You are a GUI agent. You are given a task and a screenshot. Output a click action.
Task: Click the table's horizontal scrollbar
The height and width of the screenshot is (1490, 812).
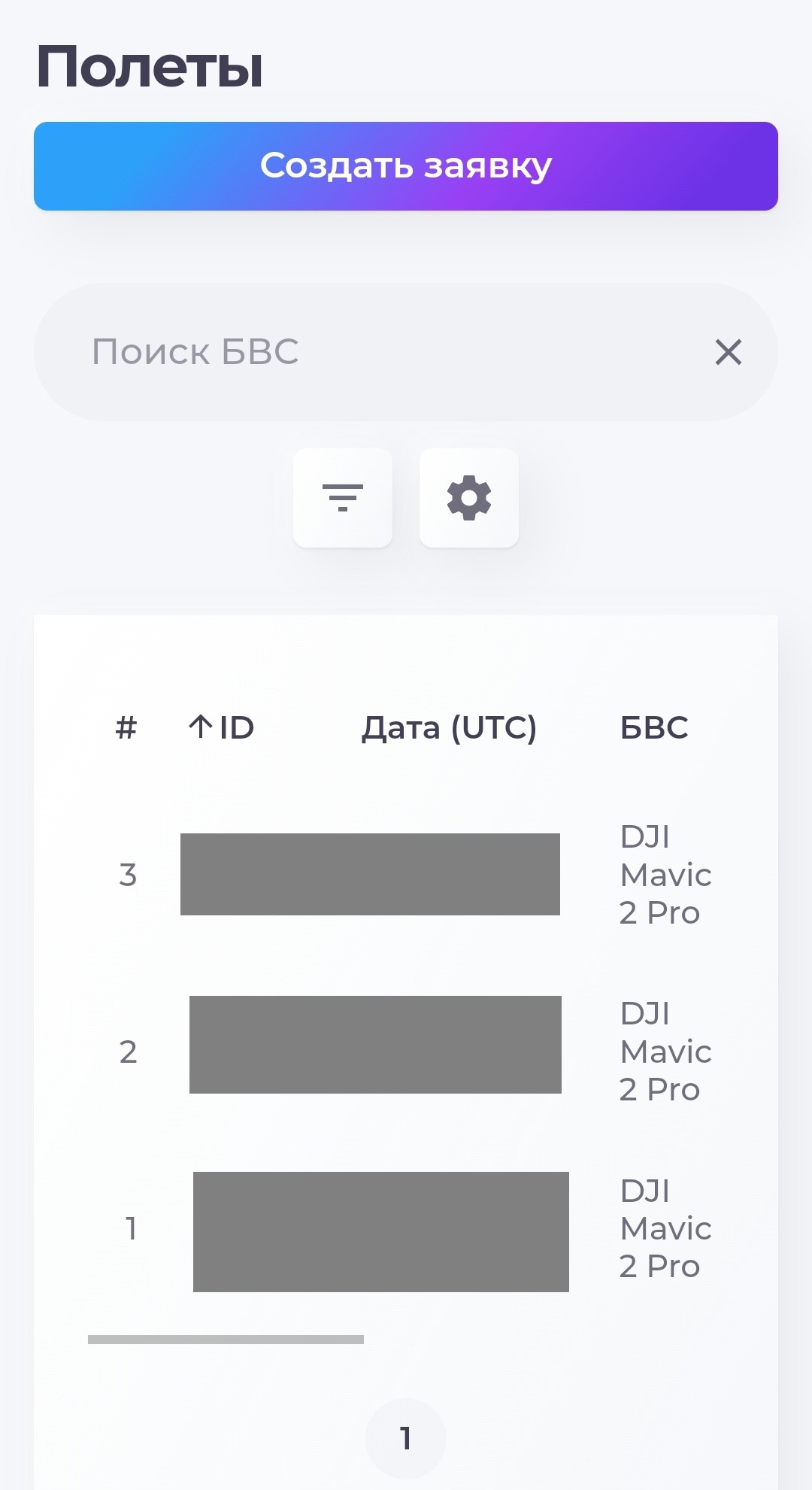click(226, 1340)
